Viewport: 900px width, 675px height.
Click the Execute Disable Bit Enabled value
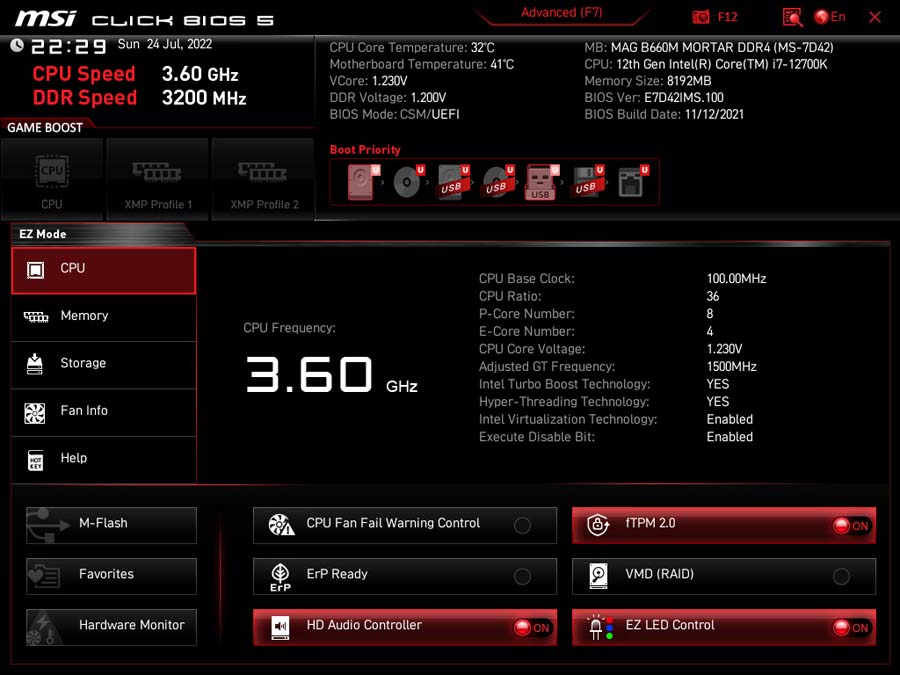tap(730, 437)
